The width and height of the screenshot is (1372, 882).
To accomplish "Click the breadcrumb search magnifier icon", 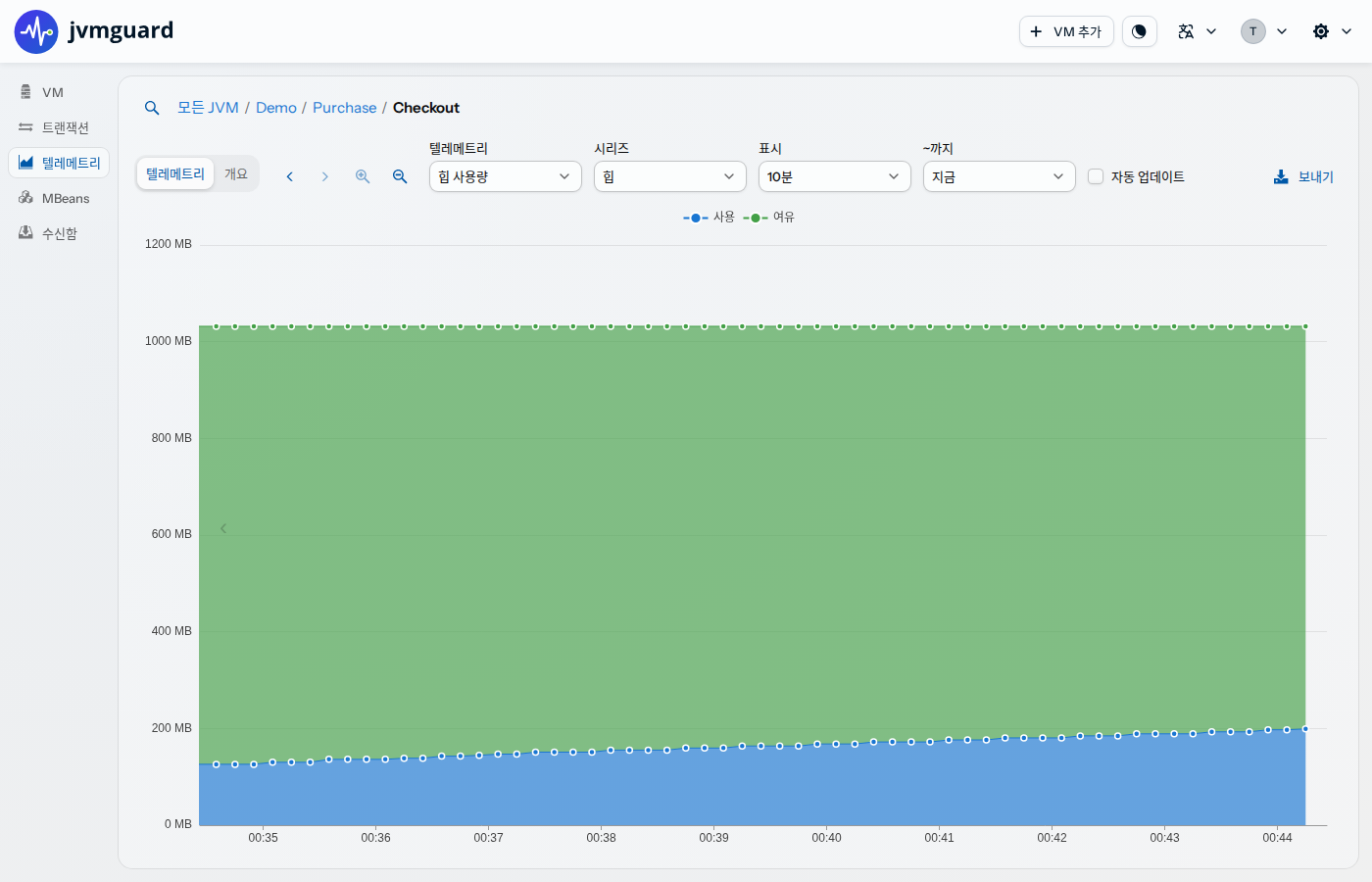I will click(x=152, y=108).
